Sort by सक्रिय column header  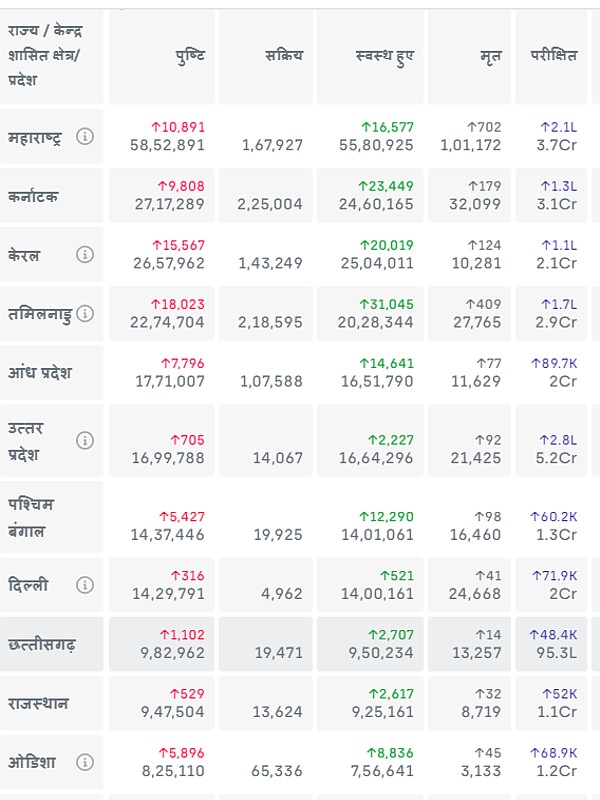[x=284, y=56]
